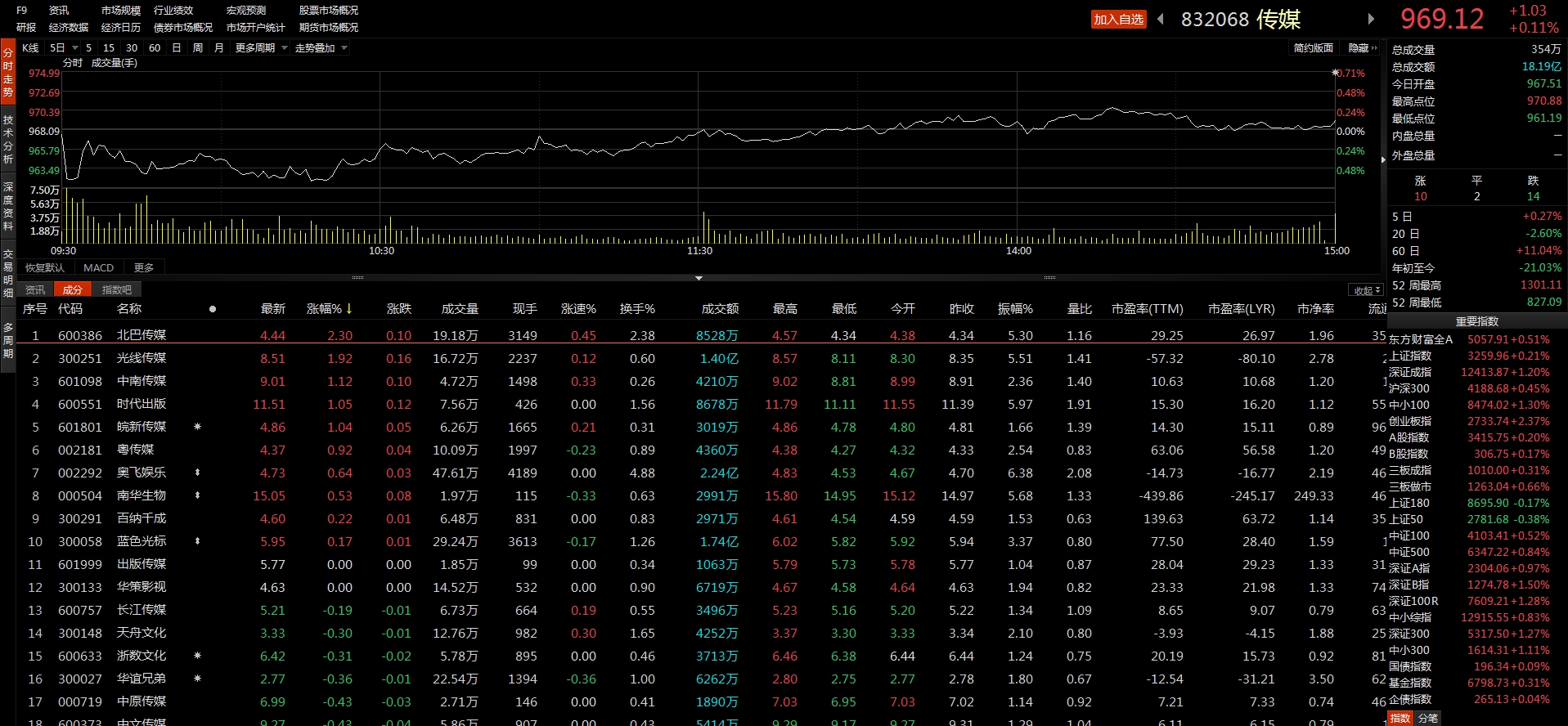
Task: Go to previous index with left arrow
Action: [1161, 19]
